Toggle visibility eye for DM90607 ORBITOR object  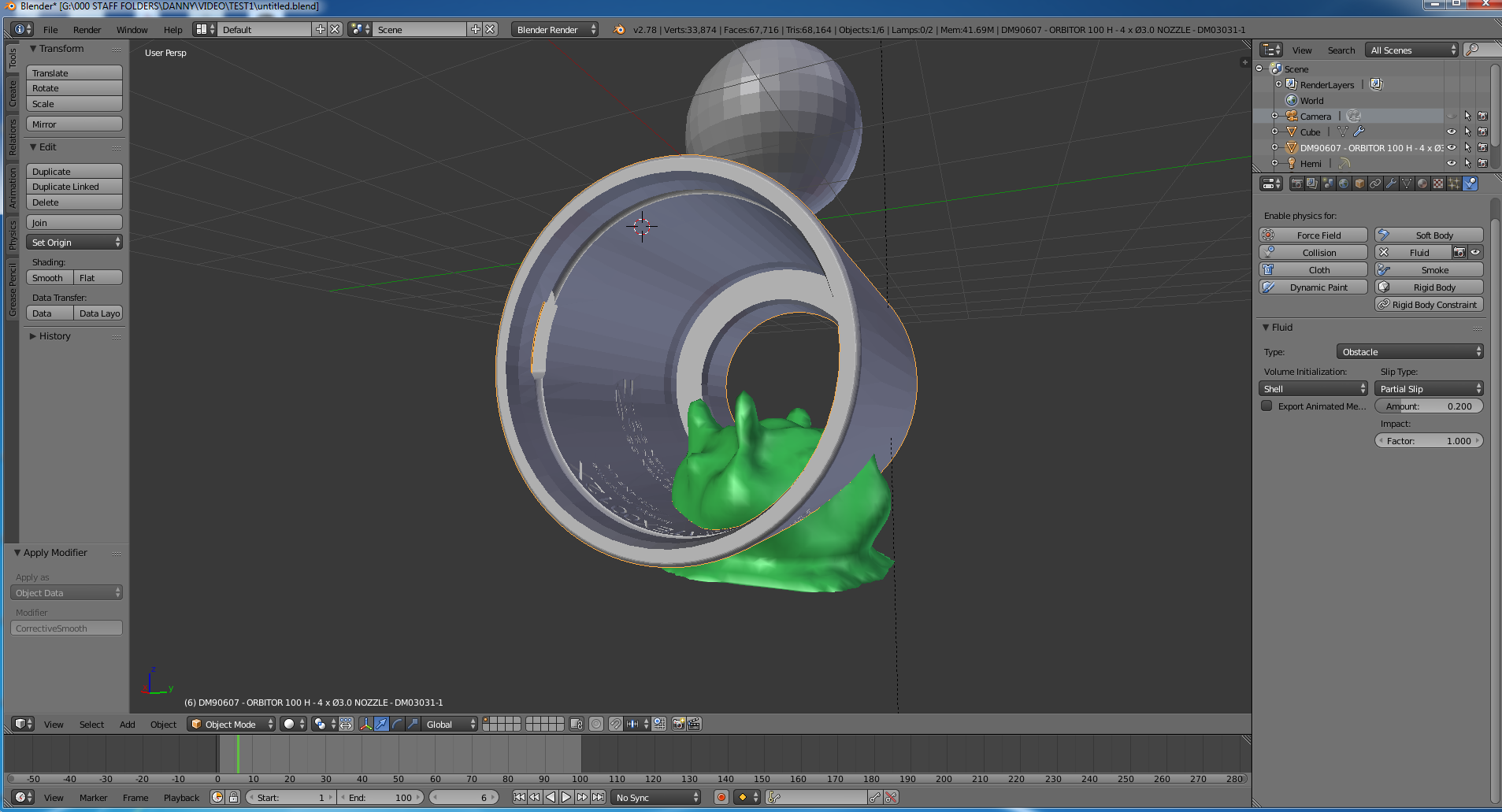point(1451,147)
